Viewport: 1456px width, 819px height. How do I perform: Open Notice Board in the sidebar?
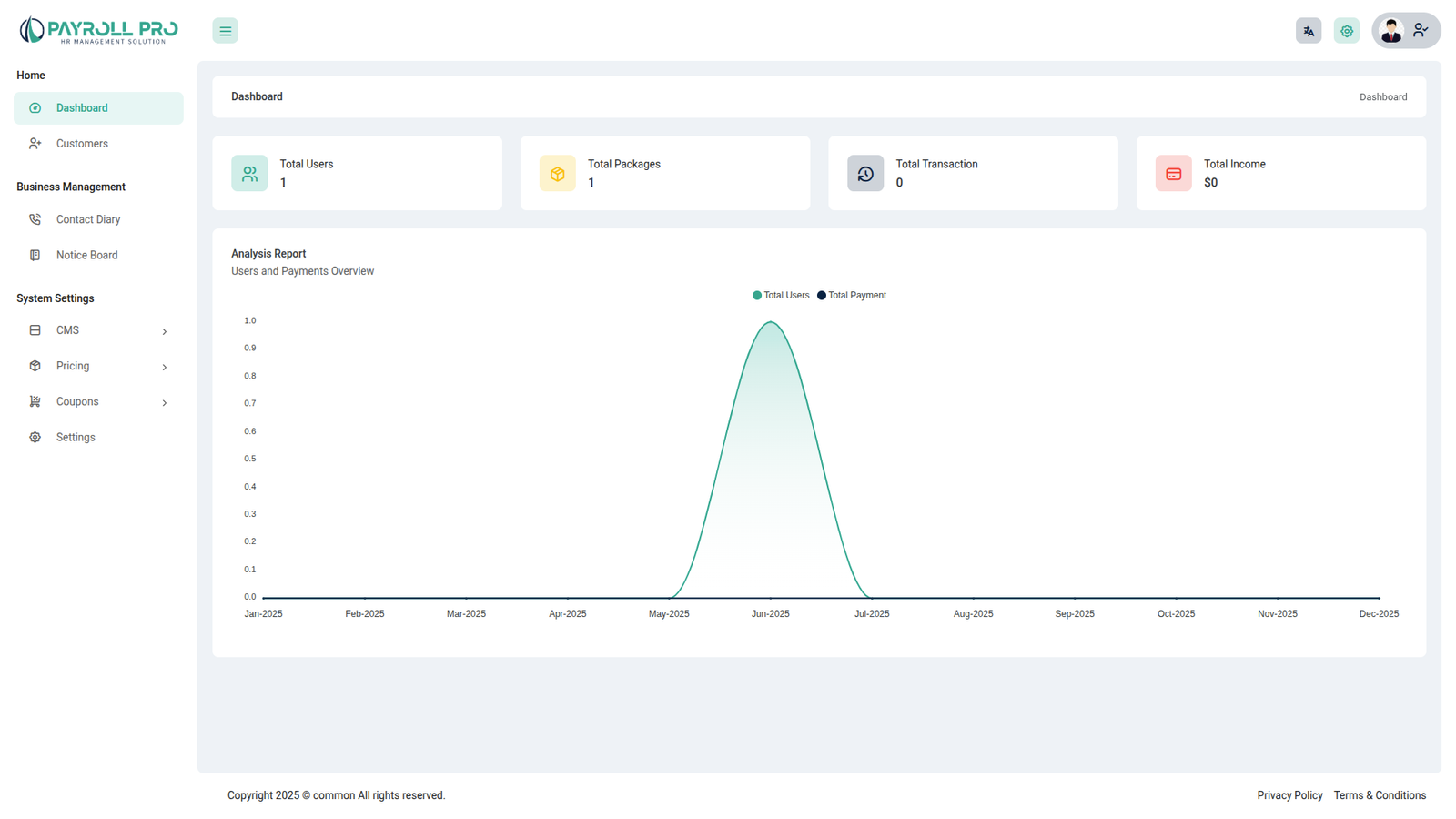[x=86, y=255]
